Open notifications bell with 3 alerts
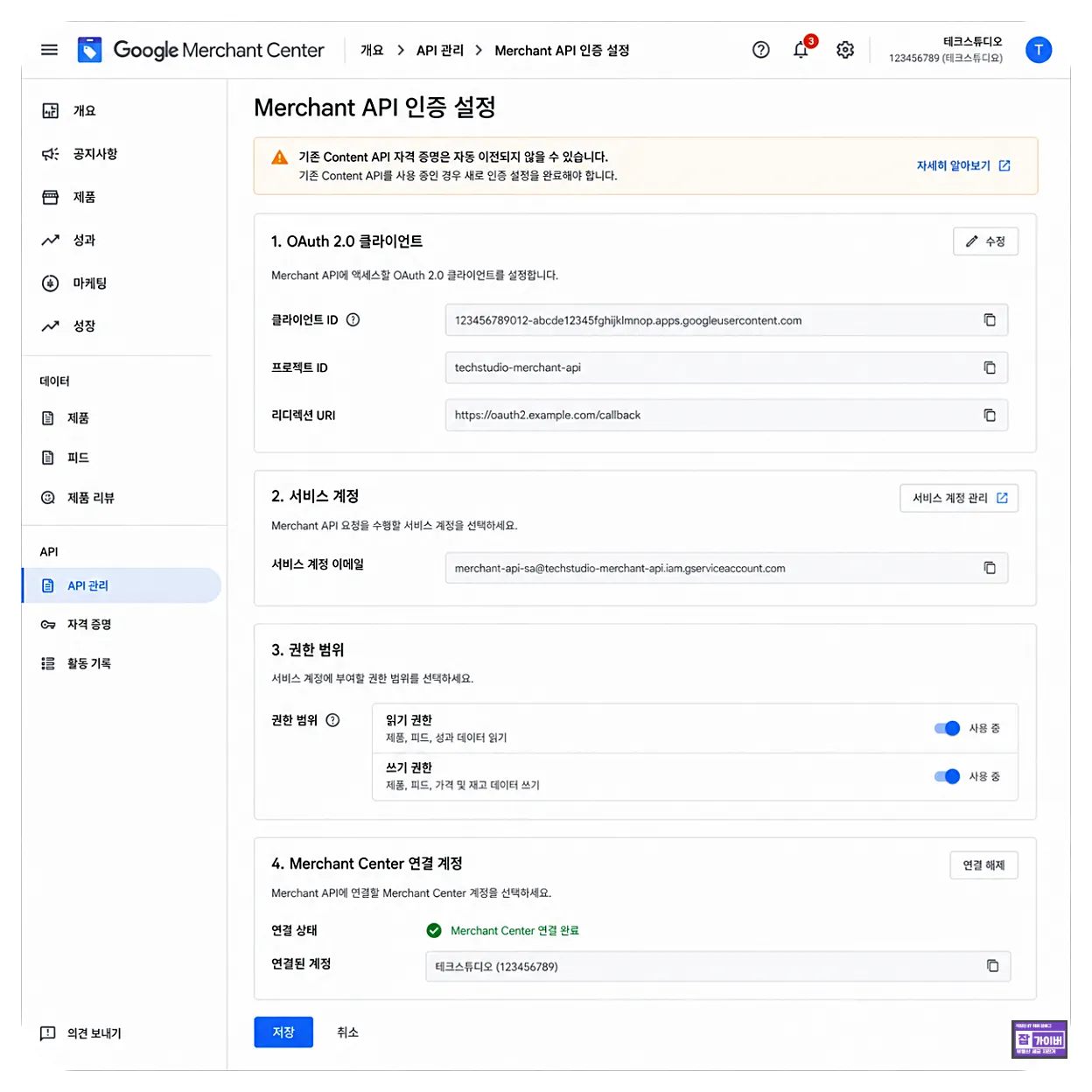 [801, 49]
